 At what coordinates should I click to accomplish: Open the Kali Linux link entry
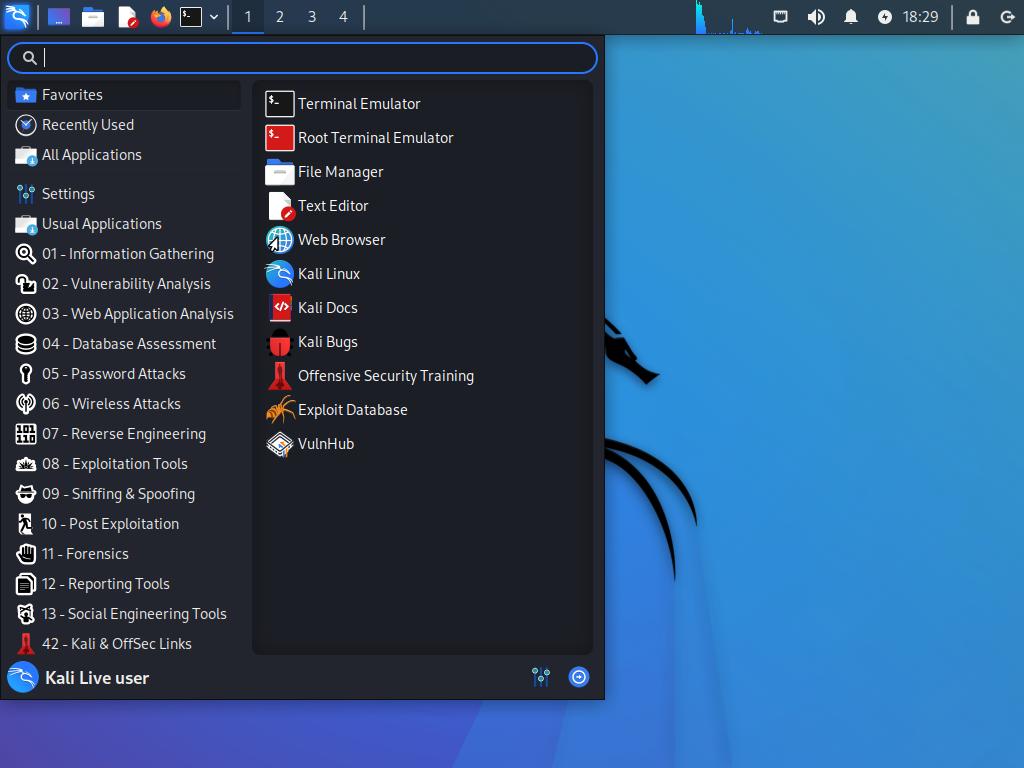[x=423, y=274]
